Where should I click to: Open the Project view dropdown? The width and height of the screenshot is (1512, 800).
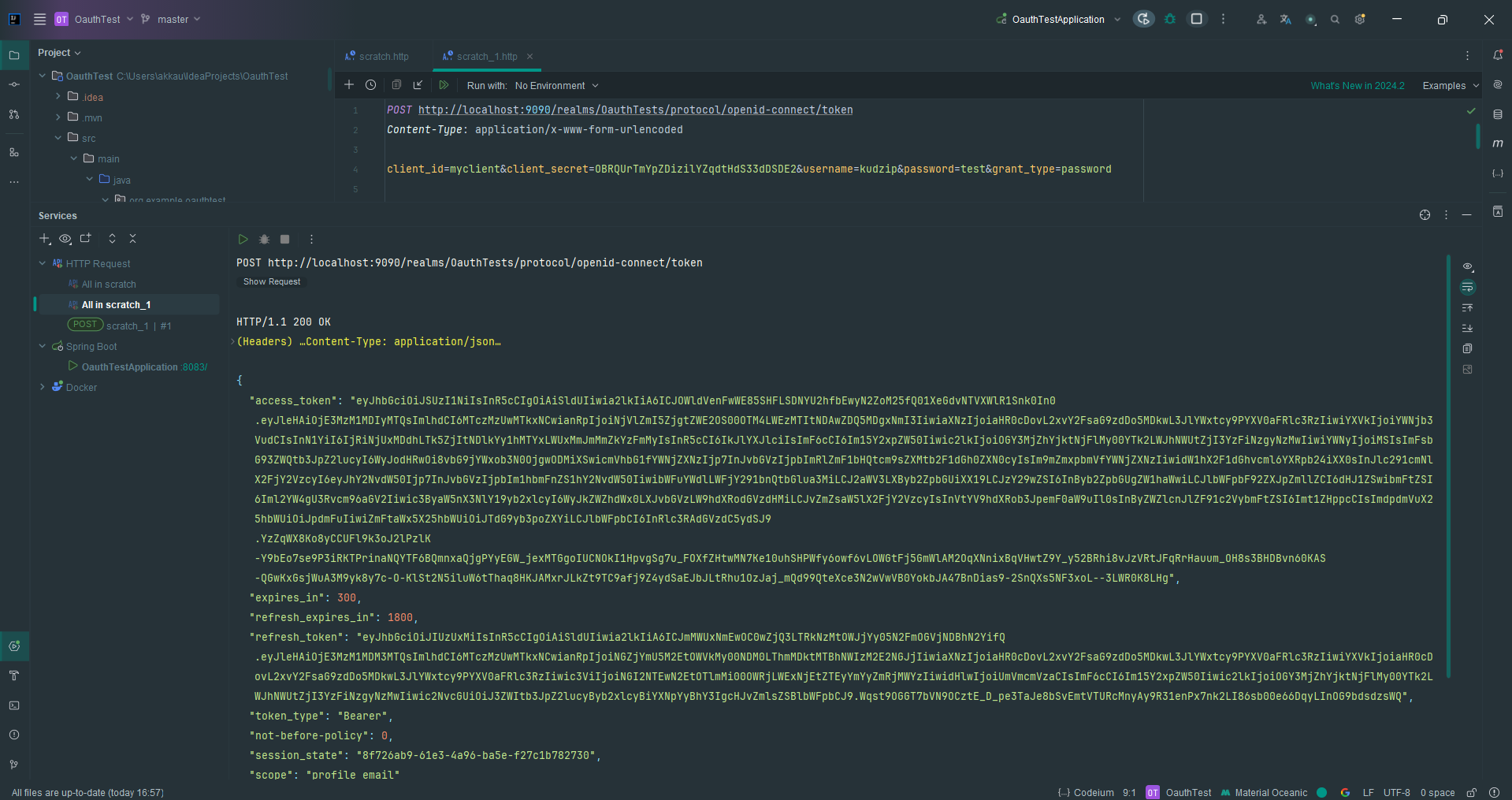[59, 53]
